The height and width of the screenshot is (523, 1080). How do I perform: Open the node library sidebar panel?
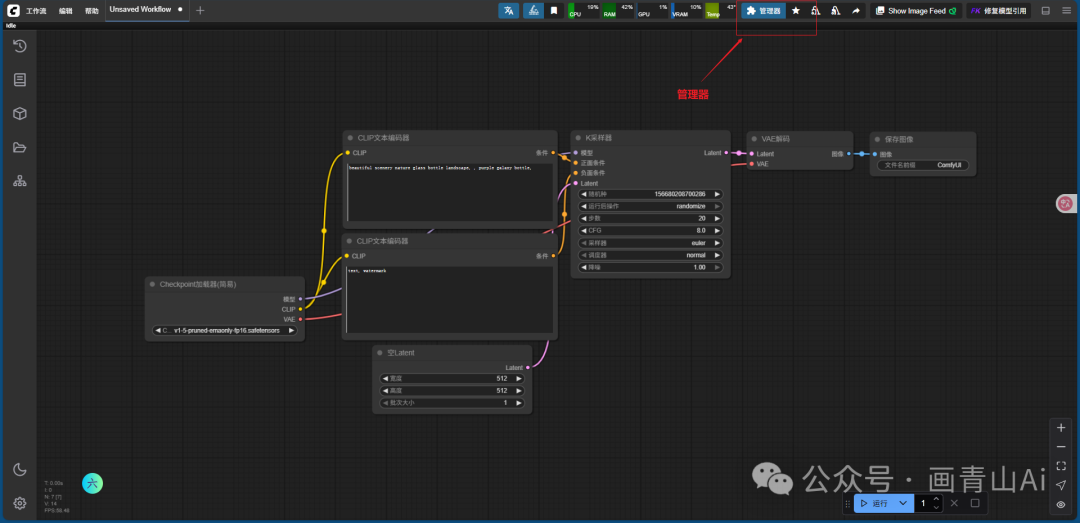pyautogui.click(x=19, y=80)
